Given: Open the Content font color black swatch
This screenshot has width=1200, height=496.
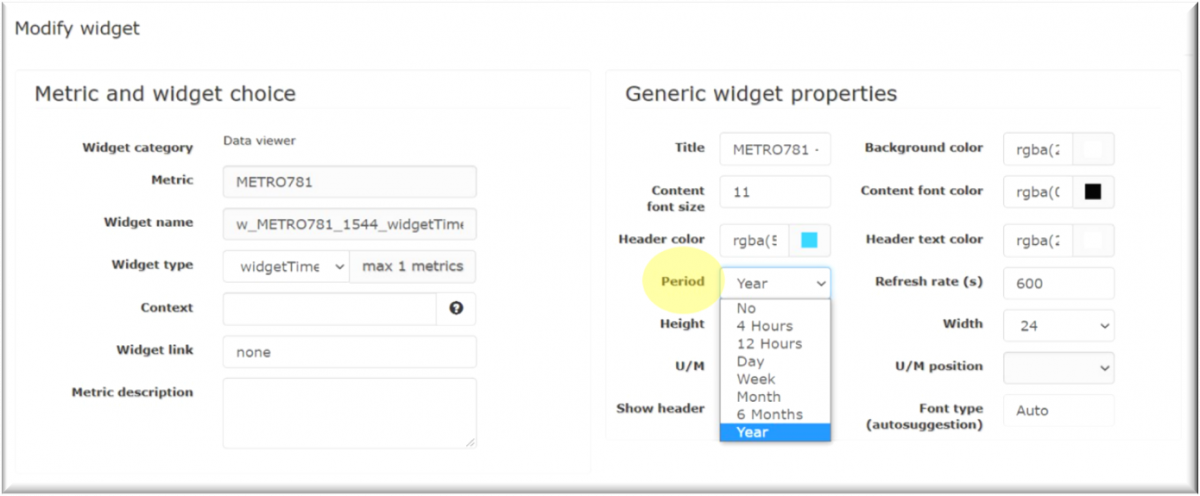Looking at the screenshot, I should coord(1093,191).
